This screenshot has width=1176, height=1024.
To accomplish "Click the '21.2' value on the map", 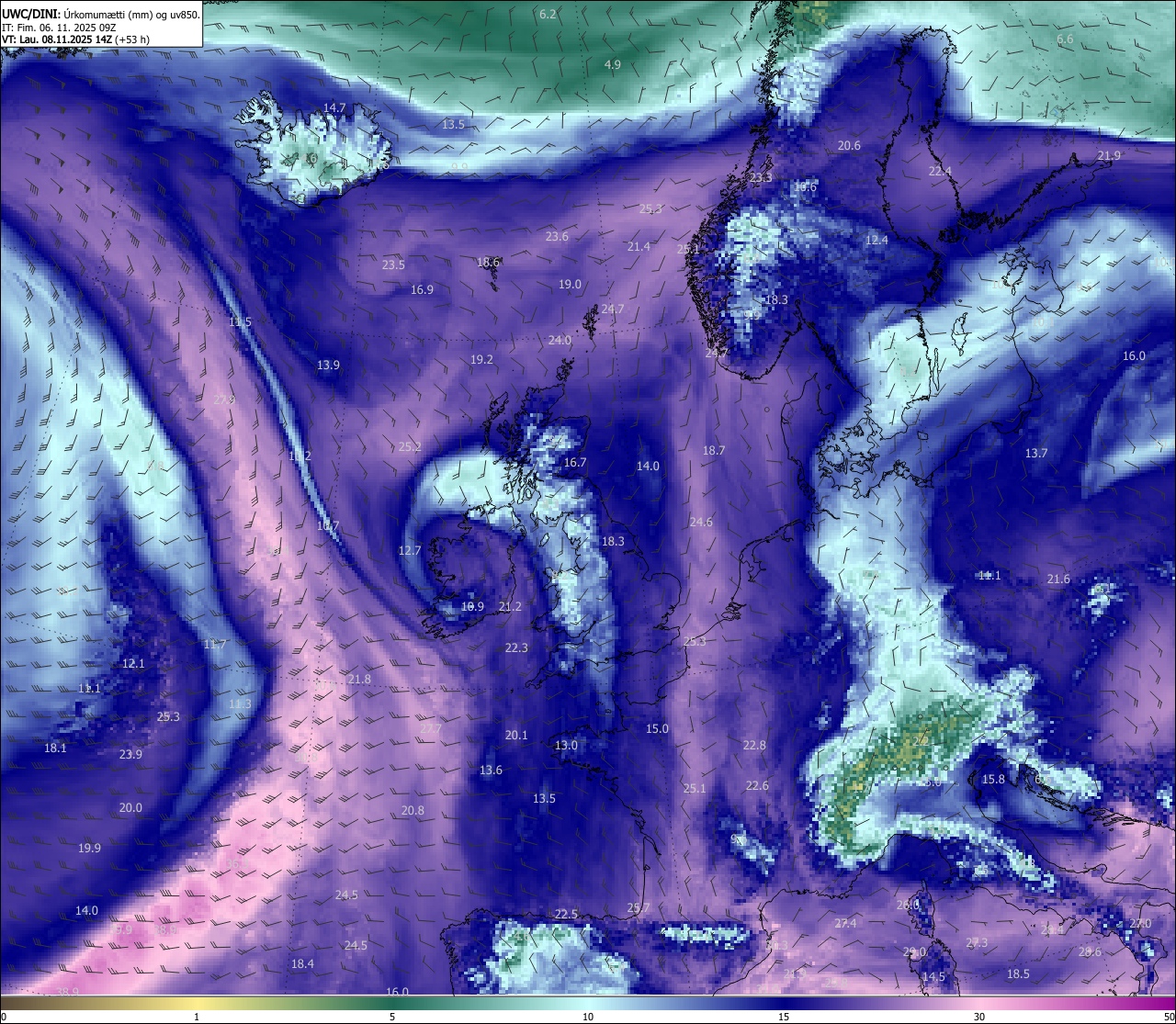I will click(510, 606).
